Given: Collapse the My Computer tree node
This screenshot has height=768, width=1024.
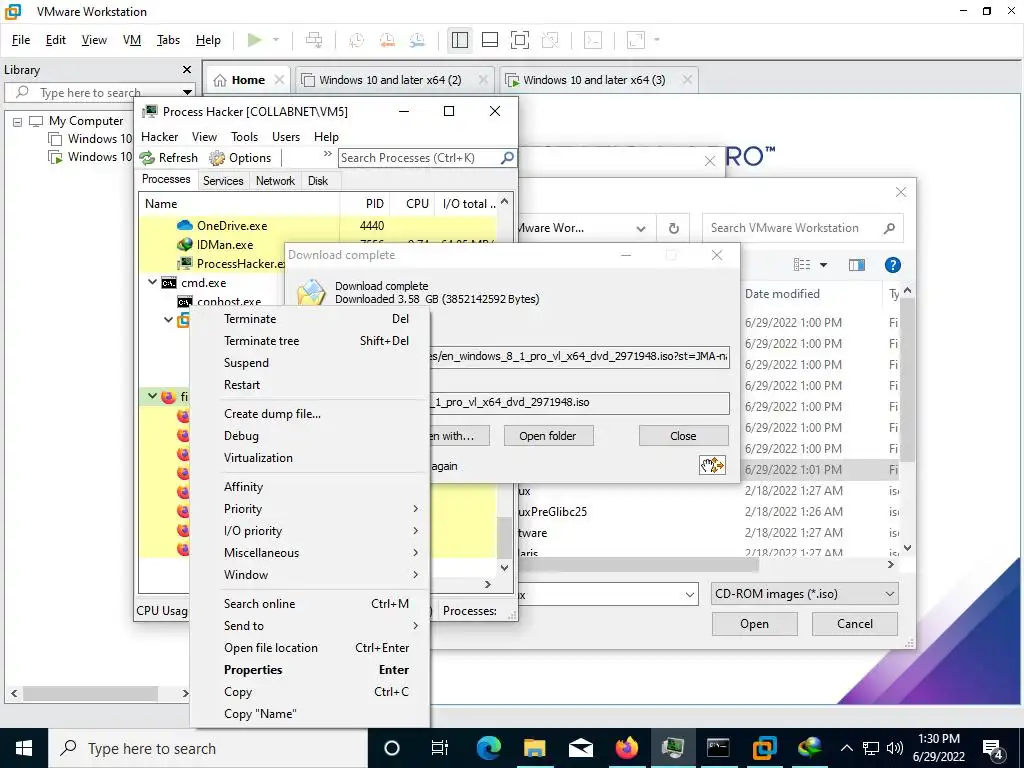Looking at the screenshot, I should tap(18, 122).
